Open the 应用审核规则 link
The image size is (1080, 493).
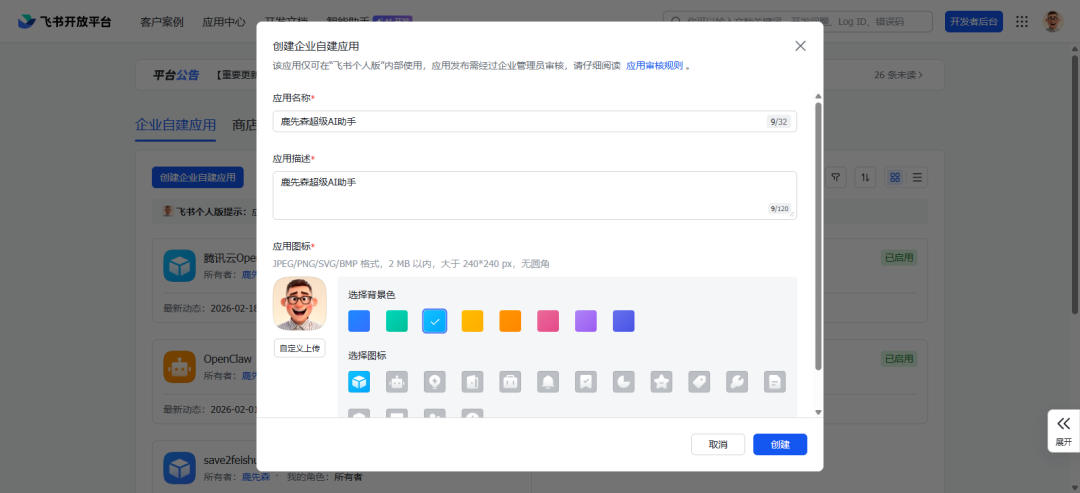tap(654, 66)
